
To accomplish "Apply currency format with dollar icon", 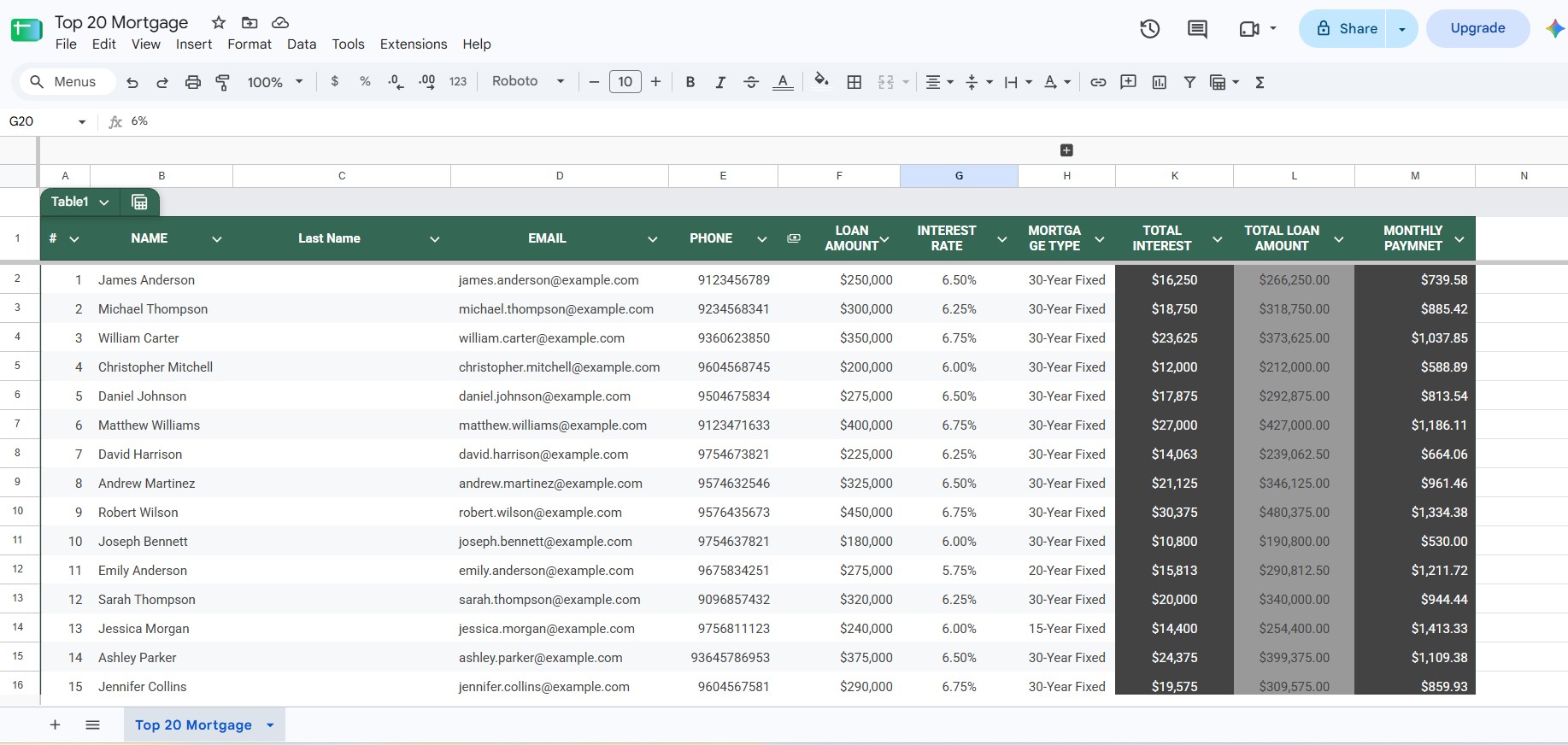I will tap(334, 81).
